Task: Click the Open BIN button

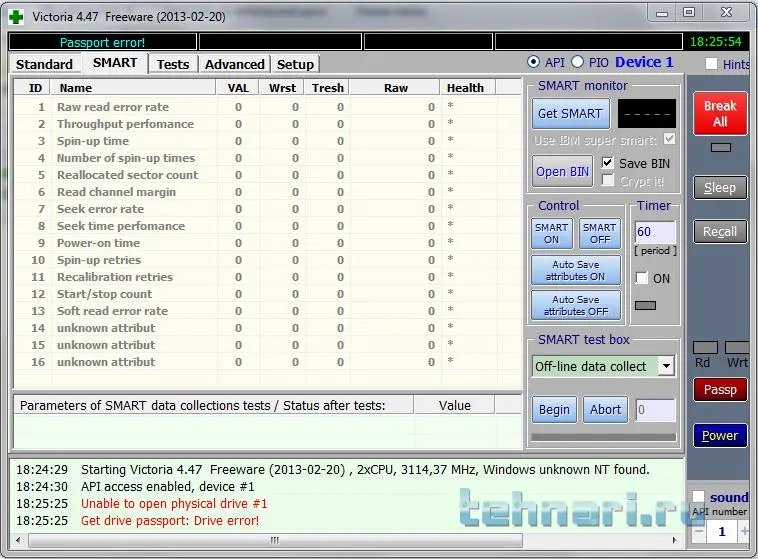Action: point(562,172)
